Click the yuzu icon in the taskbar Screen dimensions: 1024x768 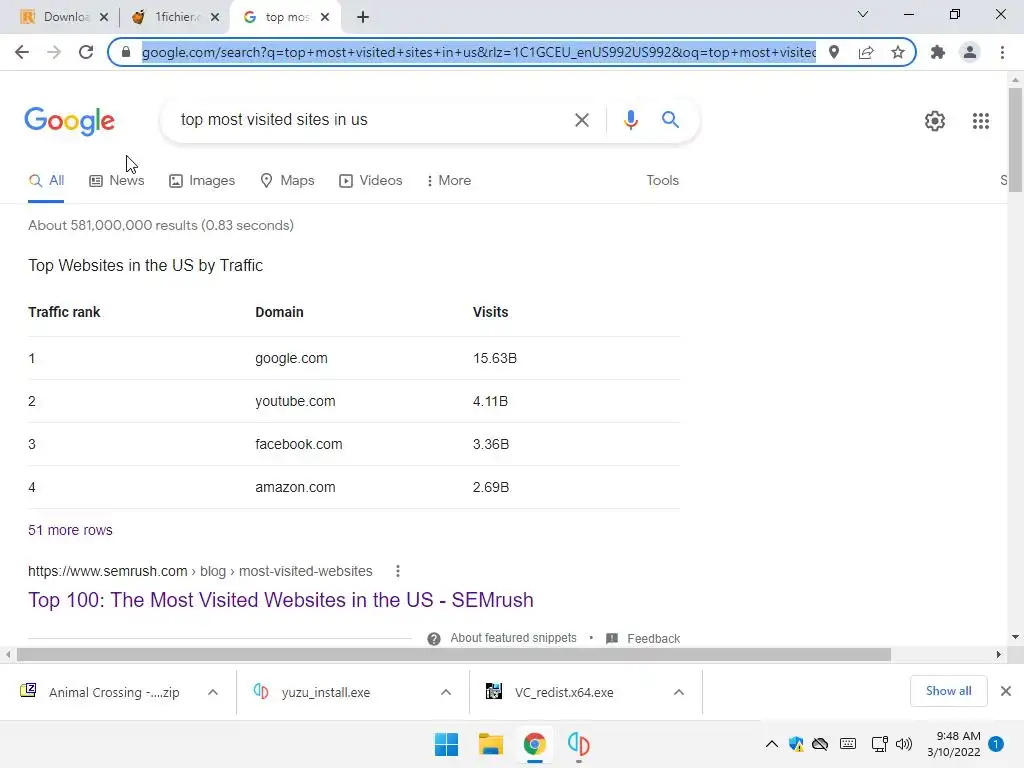point(579,744)
